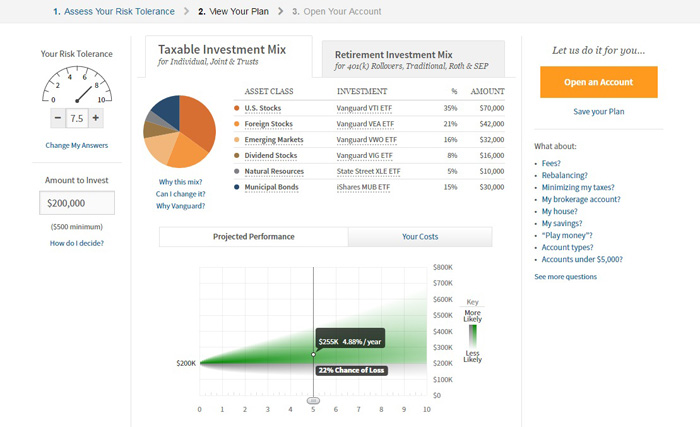
Task: Open Rebalancing? question link
Action: (x=565, y=176)
